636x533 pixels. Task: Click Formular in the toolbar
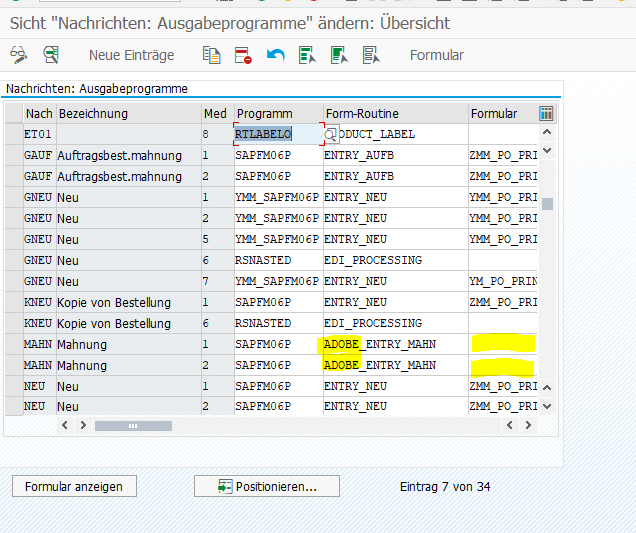(x=436, y=55)
